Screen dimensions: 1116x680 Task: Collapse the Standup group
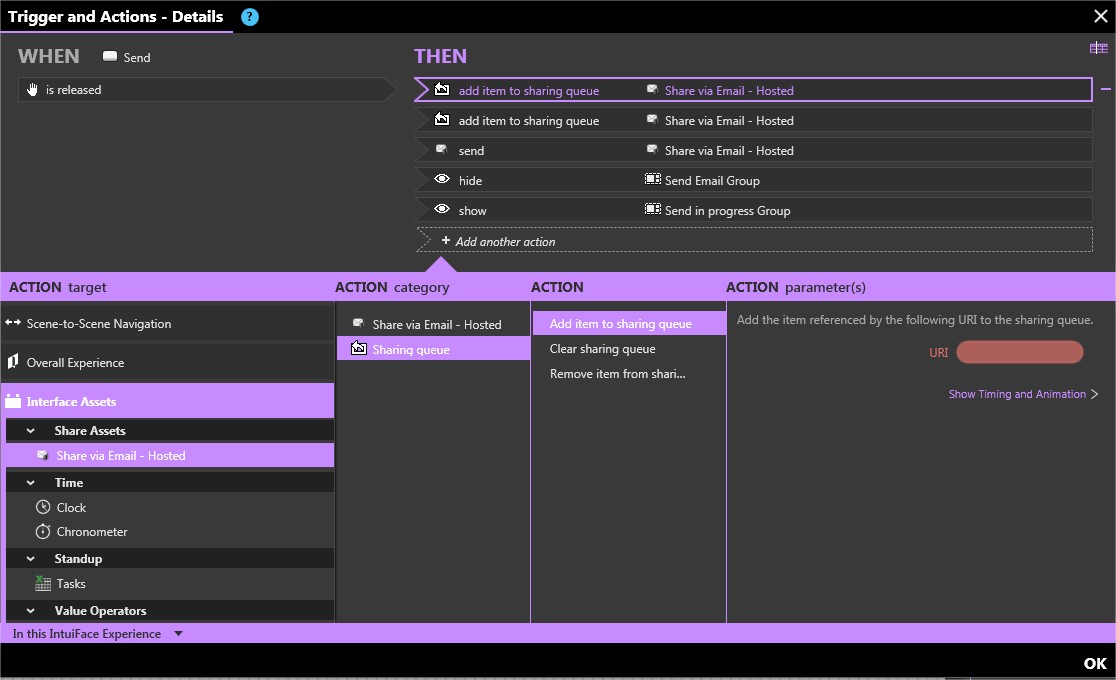[x=31, y=559]
